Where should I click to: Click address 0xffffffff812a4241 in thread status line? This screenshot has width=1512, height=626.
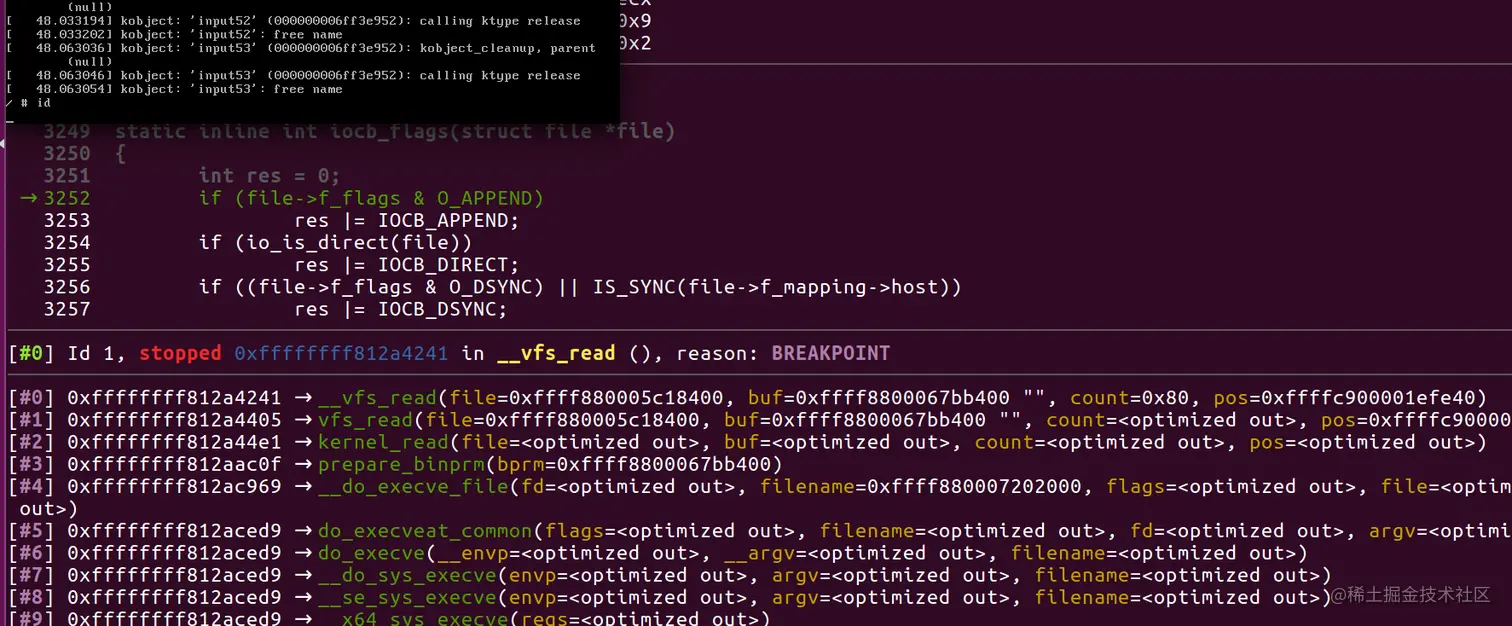[342, 353]
